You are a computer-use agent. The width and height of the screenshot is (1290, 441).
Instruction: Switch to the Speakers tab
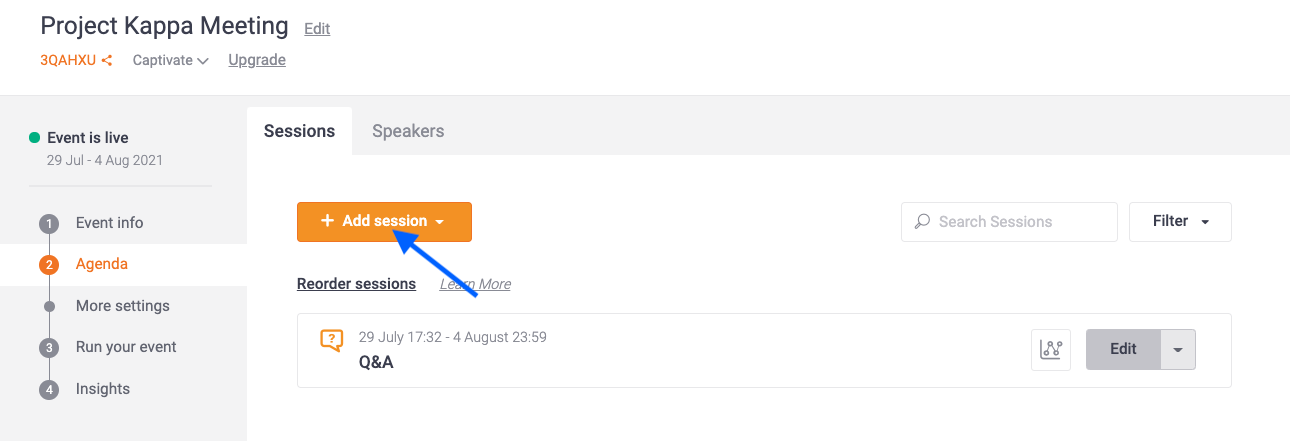(408, 131)
